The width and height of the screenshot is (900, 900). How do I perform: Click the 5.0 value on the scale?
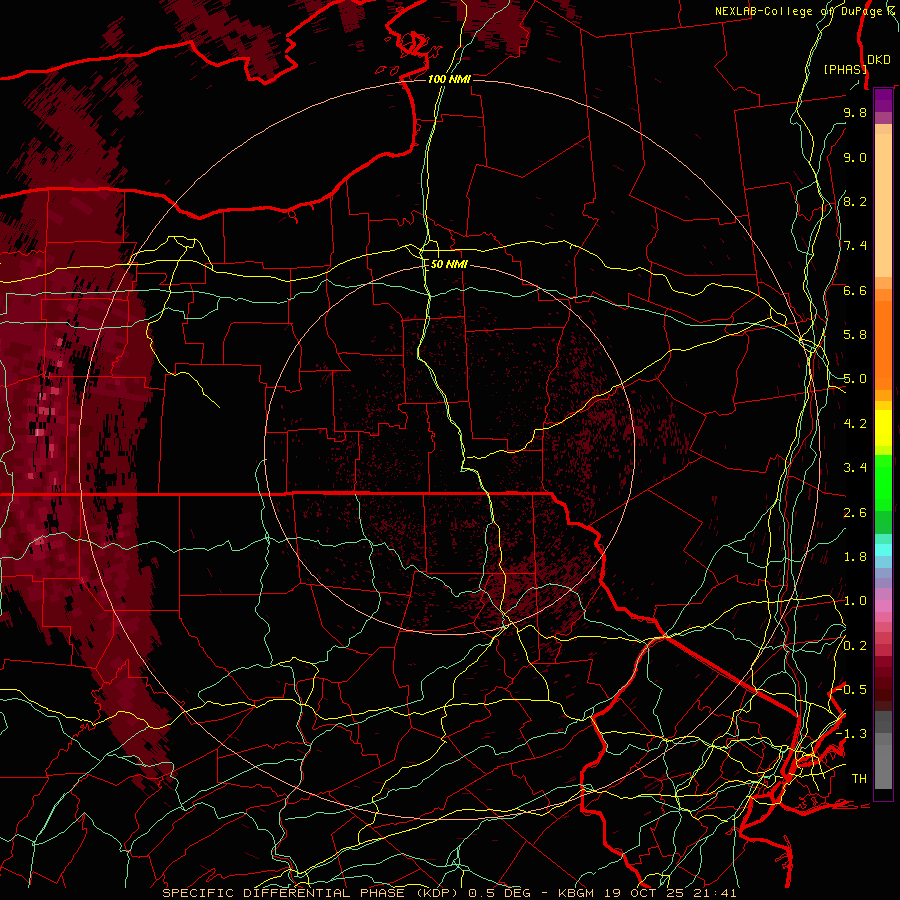tap(855, 379)
